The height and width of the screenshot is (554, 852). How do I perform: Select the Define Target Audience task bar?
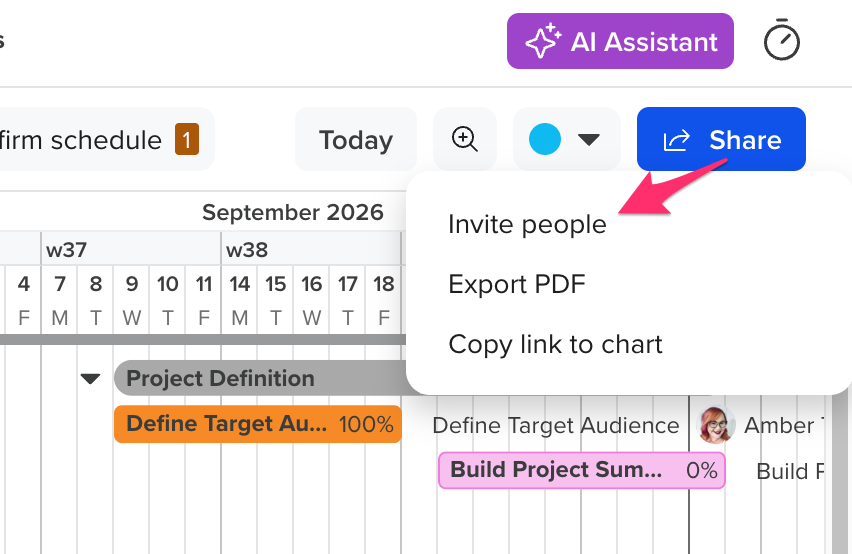coord(258,424)
